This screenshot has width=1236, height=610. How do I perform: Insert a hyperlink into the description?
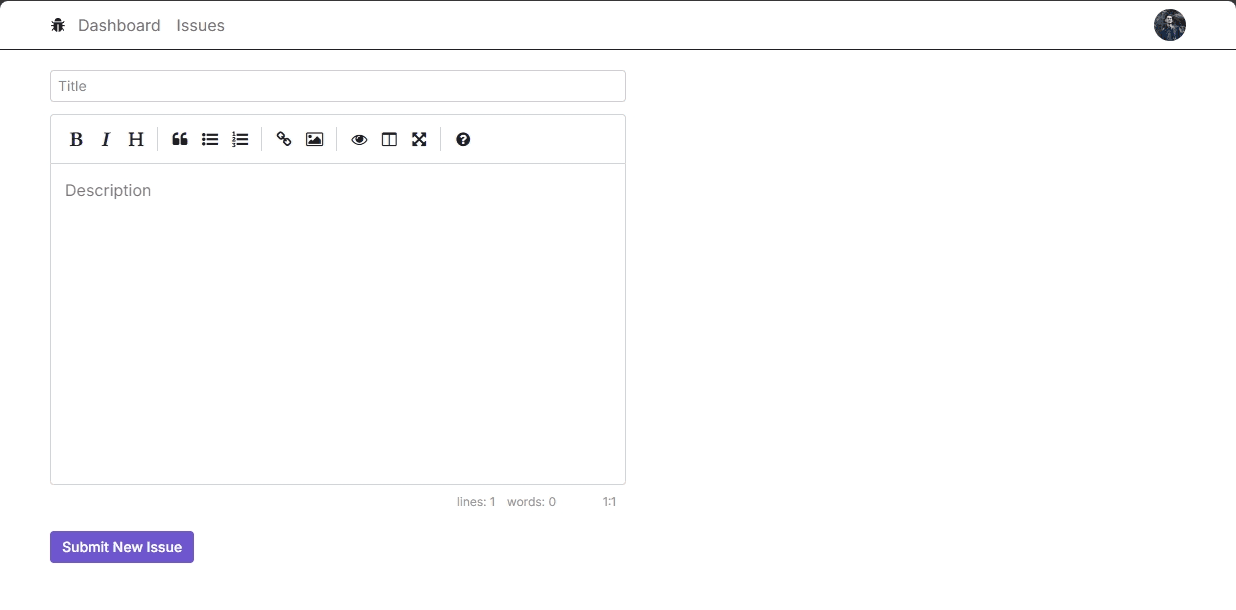click(284, 139)
